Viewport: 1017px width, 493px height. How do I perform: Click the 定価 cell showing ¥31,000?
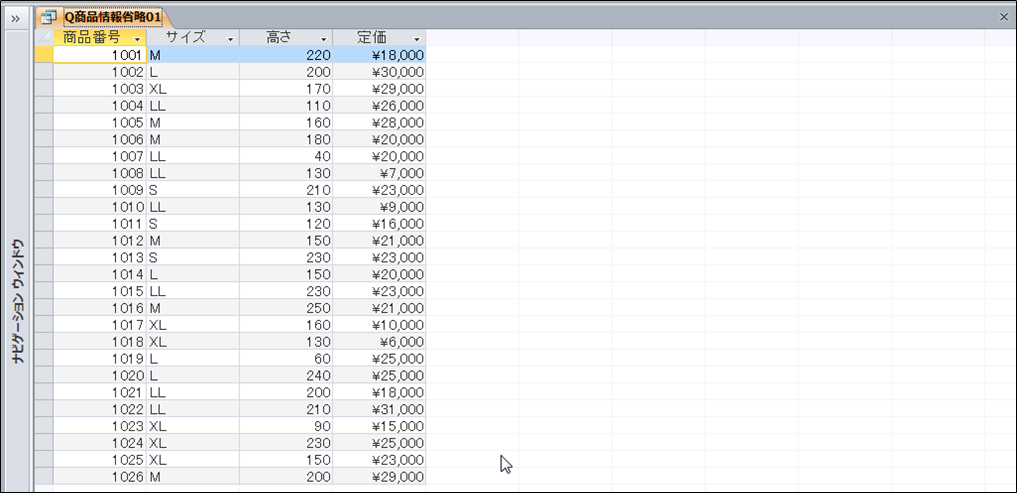pos(378,409)
